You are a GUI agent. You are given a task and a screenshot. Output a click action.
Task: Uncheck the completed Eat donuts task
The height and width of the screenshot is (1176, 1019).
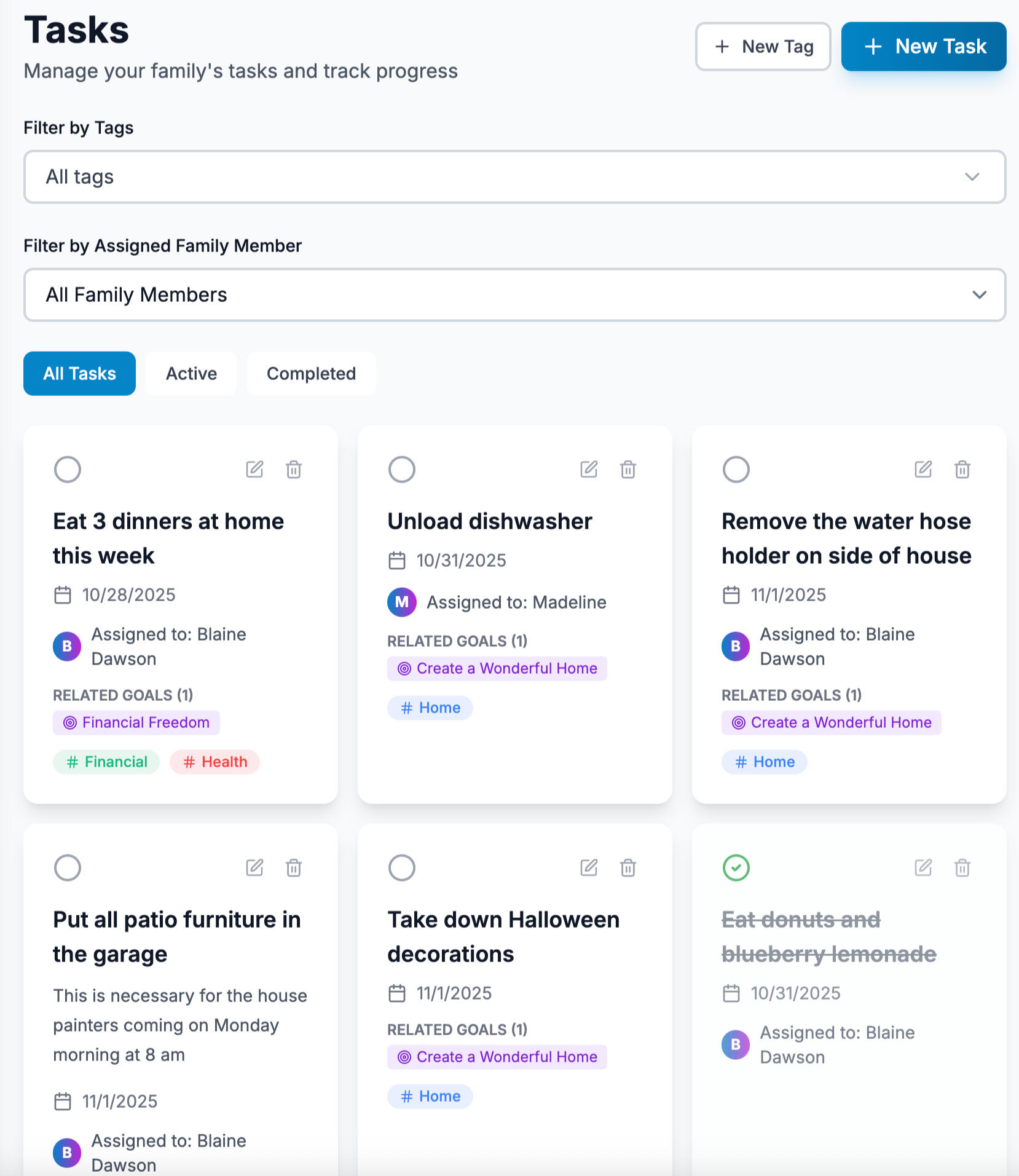[x=736, y=868]
